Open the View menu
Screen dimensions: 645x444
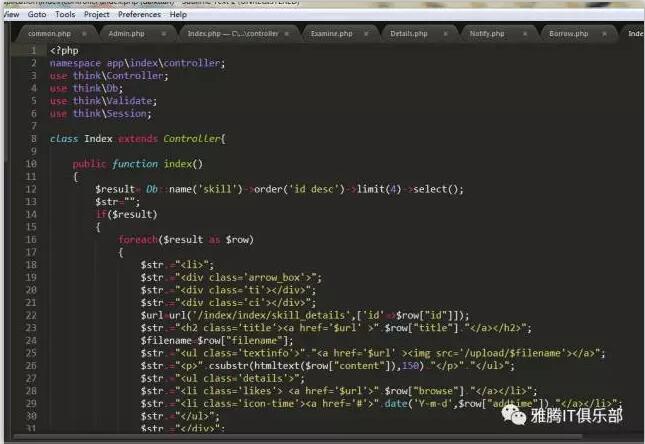11,15
